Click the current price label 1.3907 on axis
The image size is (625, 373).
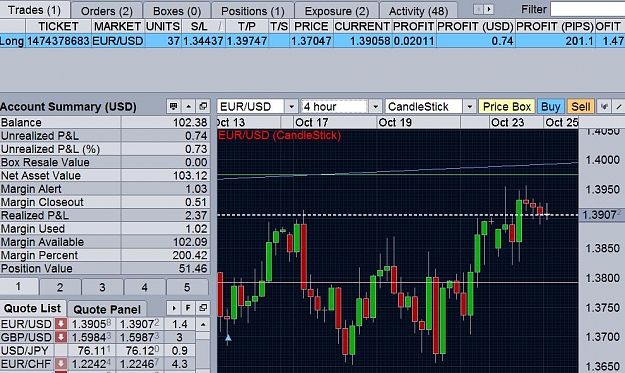[601, 215]
